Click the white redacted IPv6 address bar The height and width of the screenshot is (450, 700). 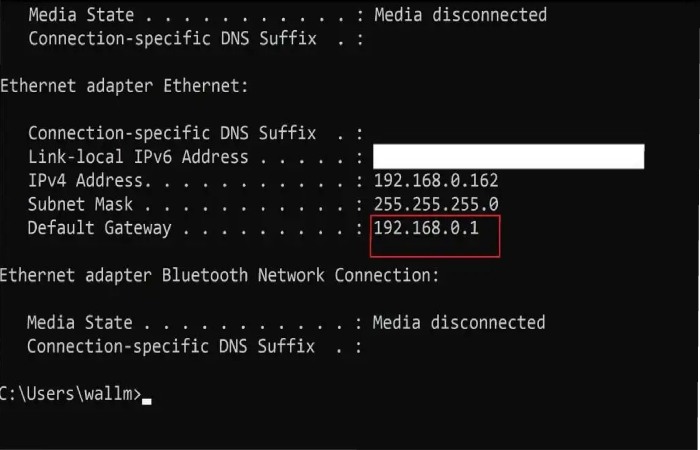[508, 156]
